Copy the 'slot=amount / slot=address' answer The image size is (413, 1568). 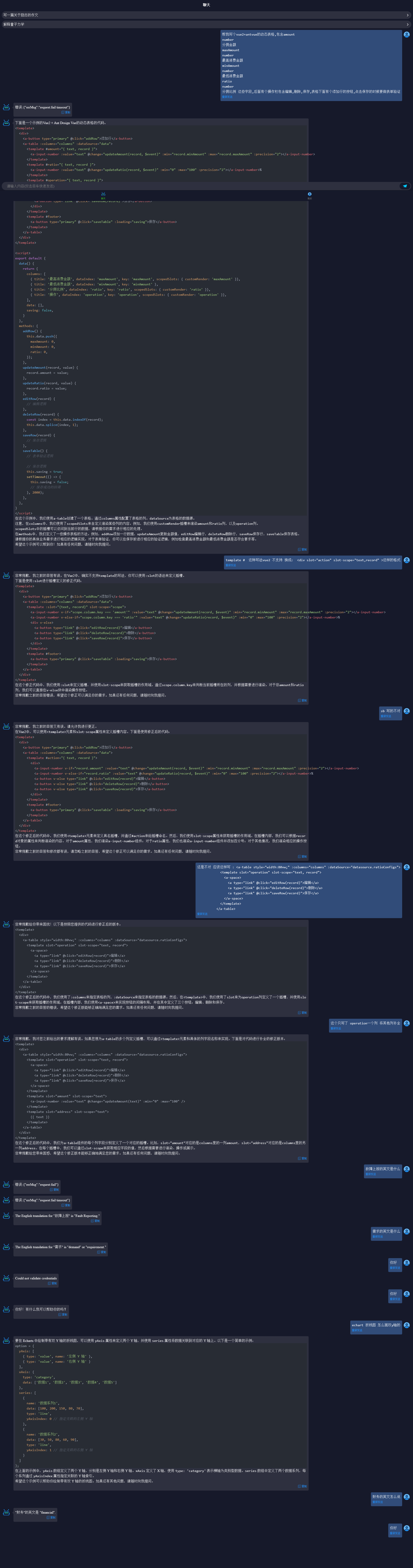pyautogui.click(x=302, y=1158)
